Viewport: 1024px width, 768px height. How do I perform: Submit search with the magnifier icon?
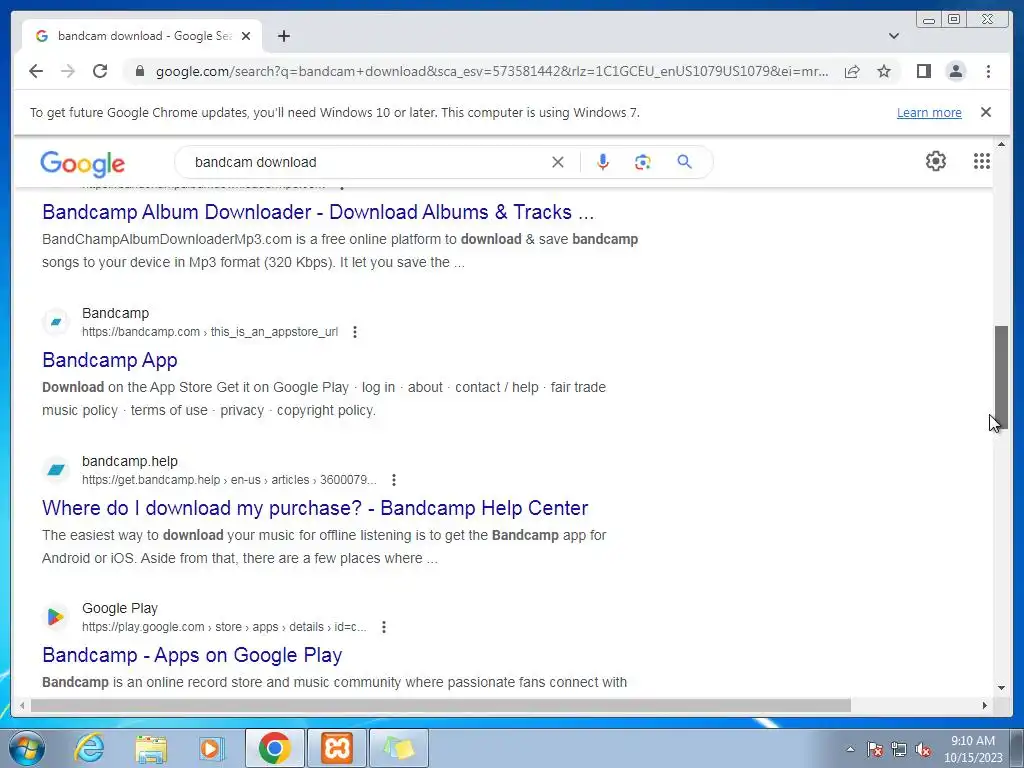coord(684,162)
